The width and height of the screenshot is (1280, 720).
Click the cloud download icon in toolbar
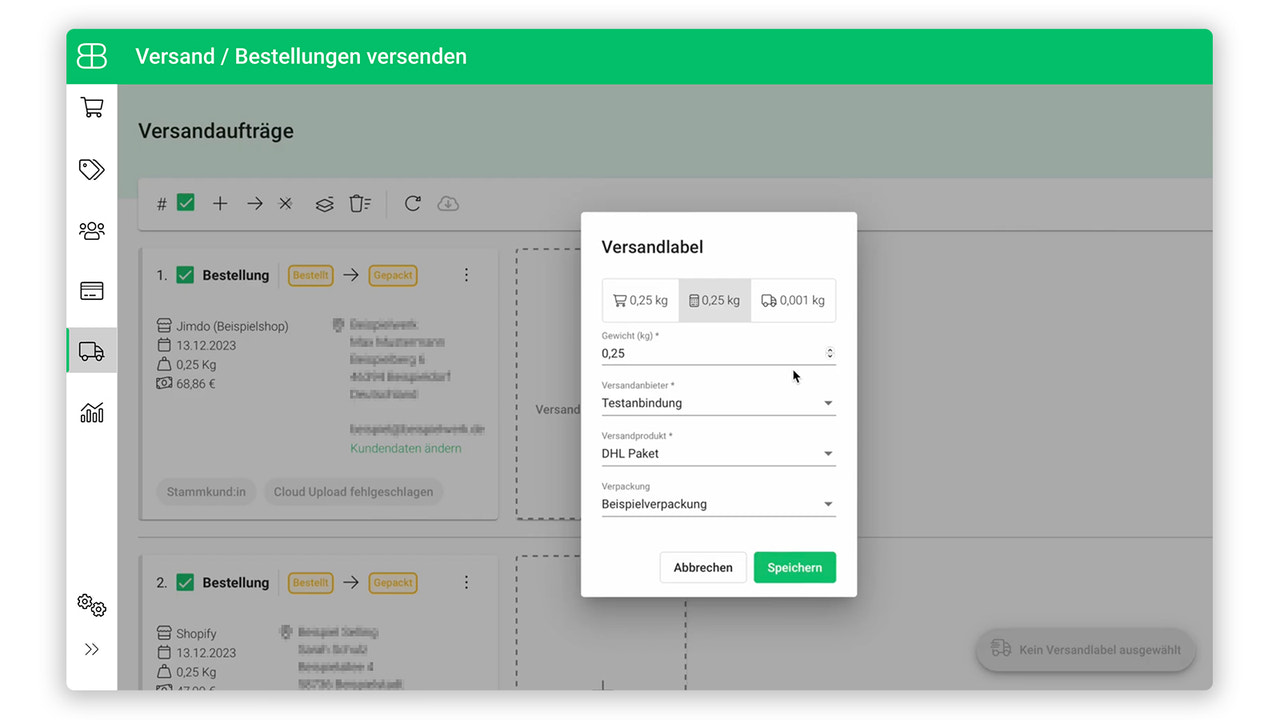447,203
